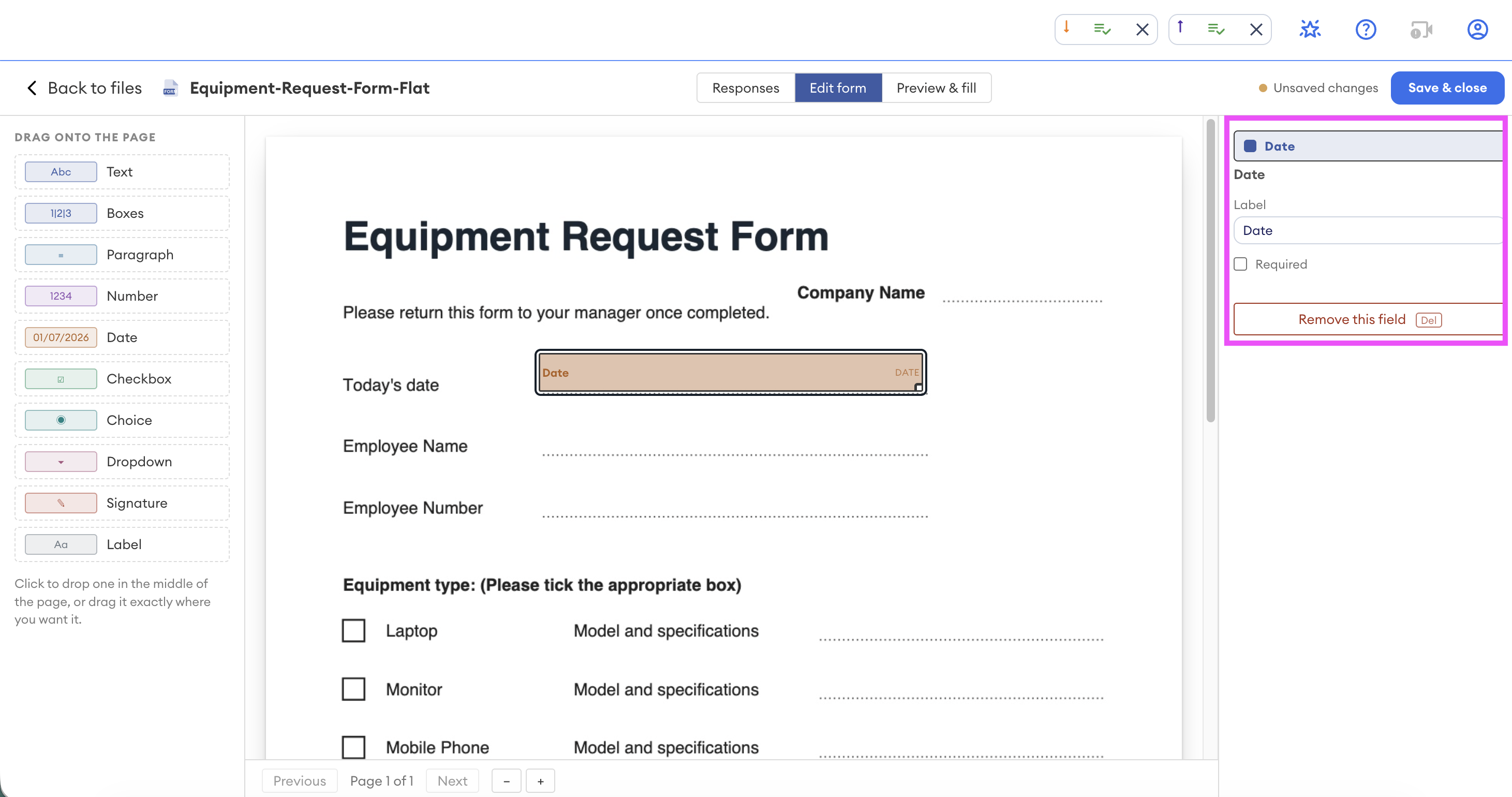Image resolution: width=1512 pixels, height=797 pixels.
Task: Zoom out with the minus button
Action: pos(506,781)
